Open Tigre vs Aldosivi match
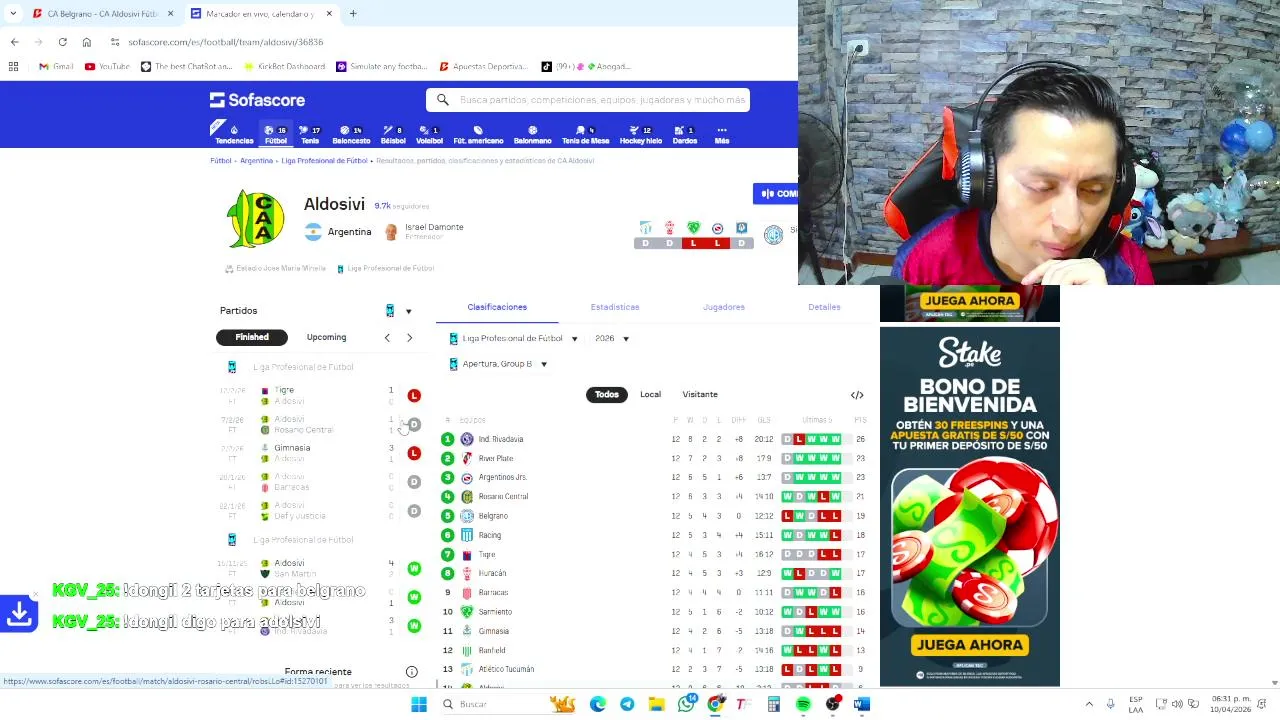The width and height of the screenshot is (1280, 720). 320,396
